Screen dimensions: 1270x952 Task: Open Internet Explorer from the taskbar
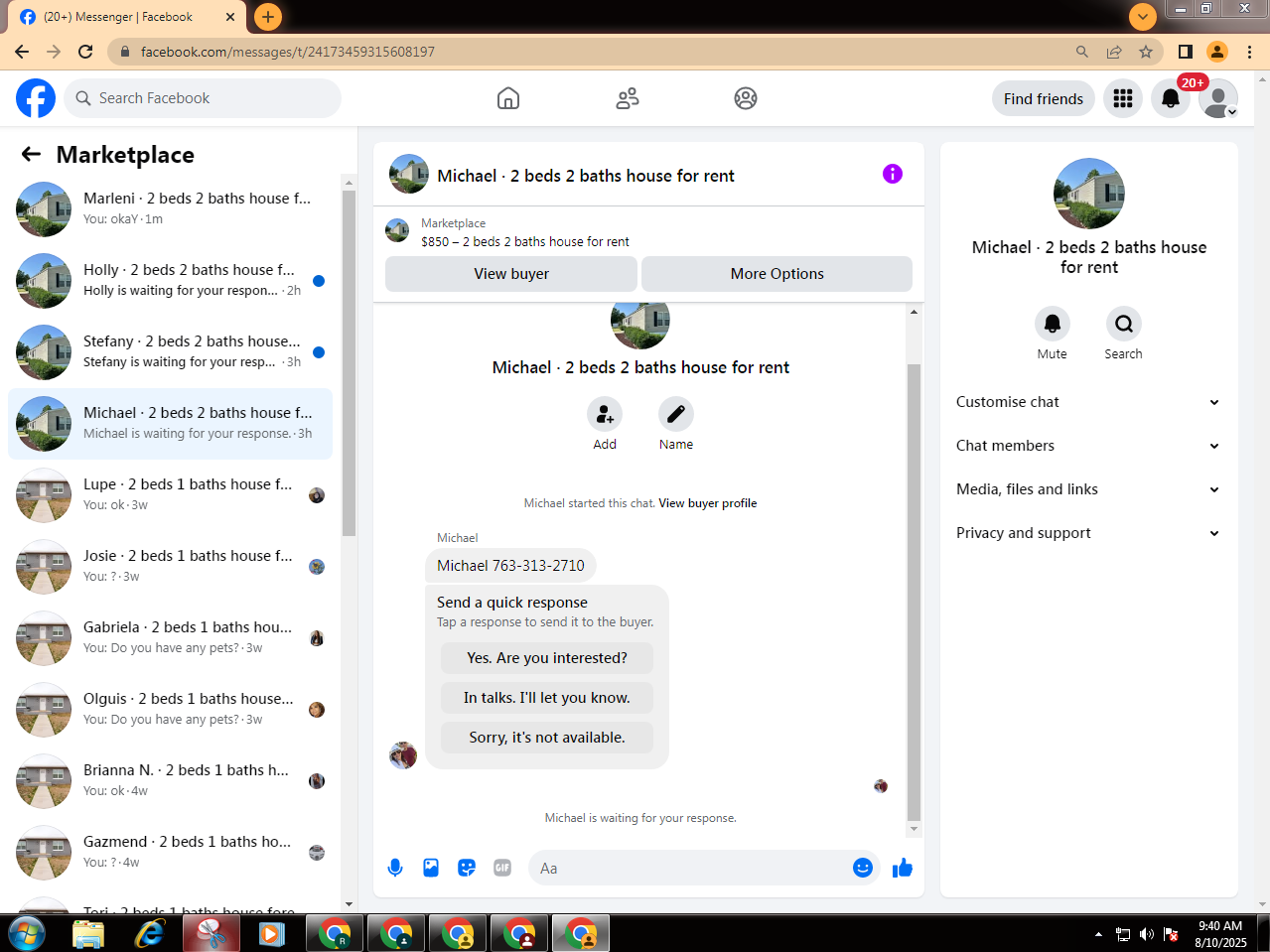pos(150,933)
